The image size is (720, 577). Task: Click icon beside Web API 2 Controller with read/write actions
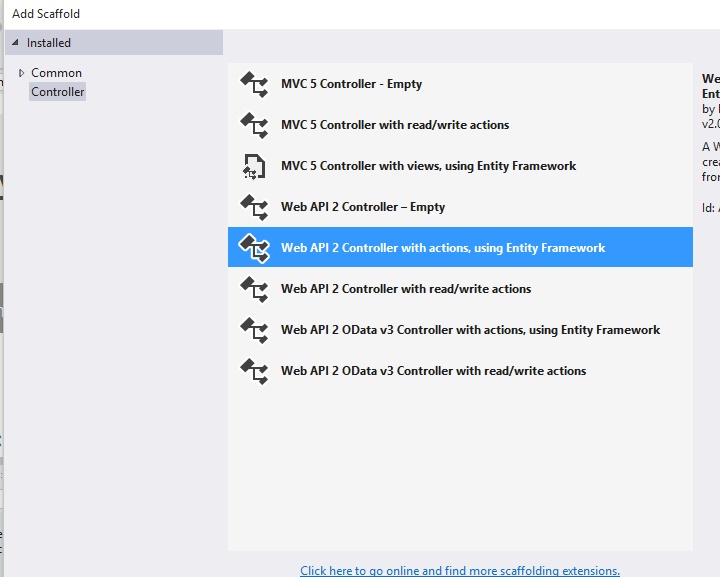(x=254, y=289)
